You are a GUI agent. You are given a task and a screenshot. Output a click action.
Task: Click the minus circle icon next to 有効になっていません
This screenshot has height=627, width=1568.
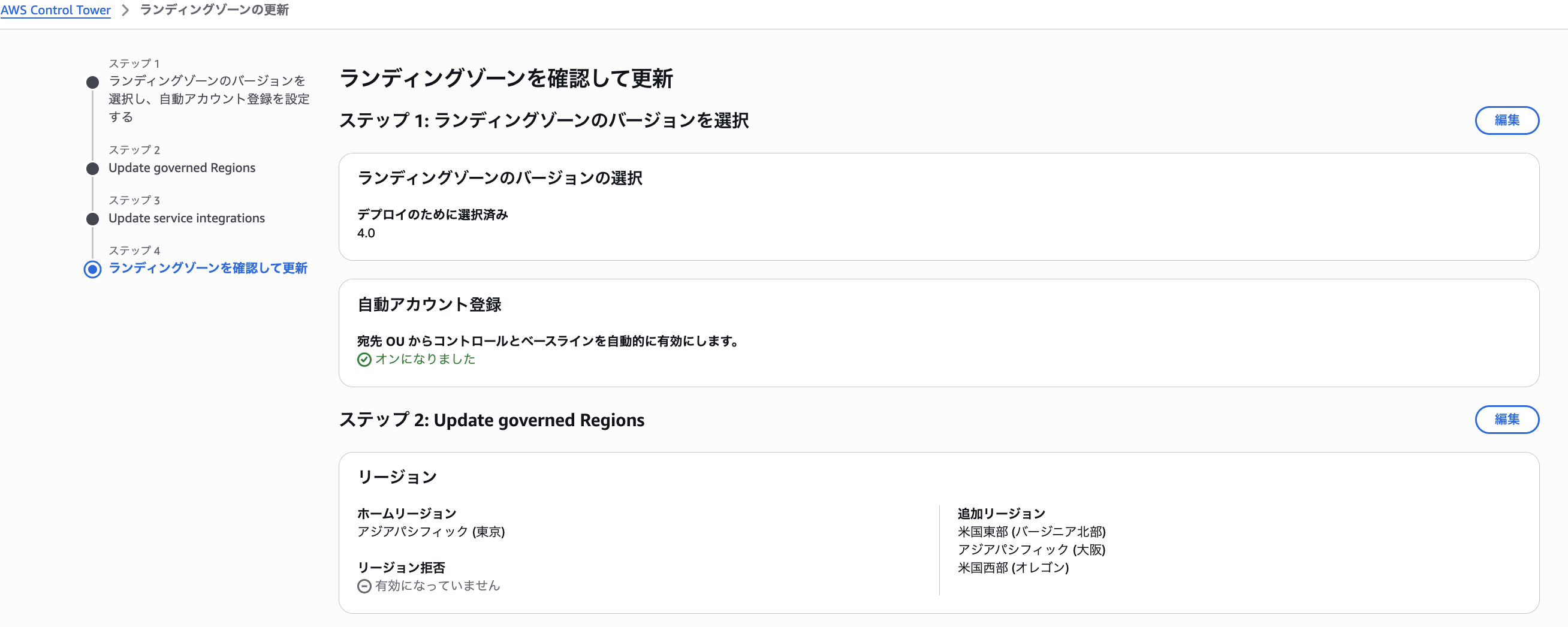coord(364,586)
